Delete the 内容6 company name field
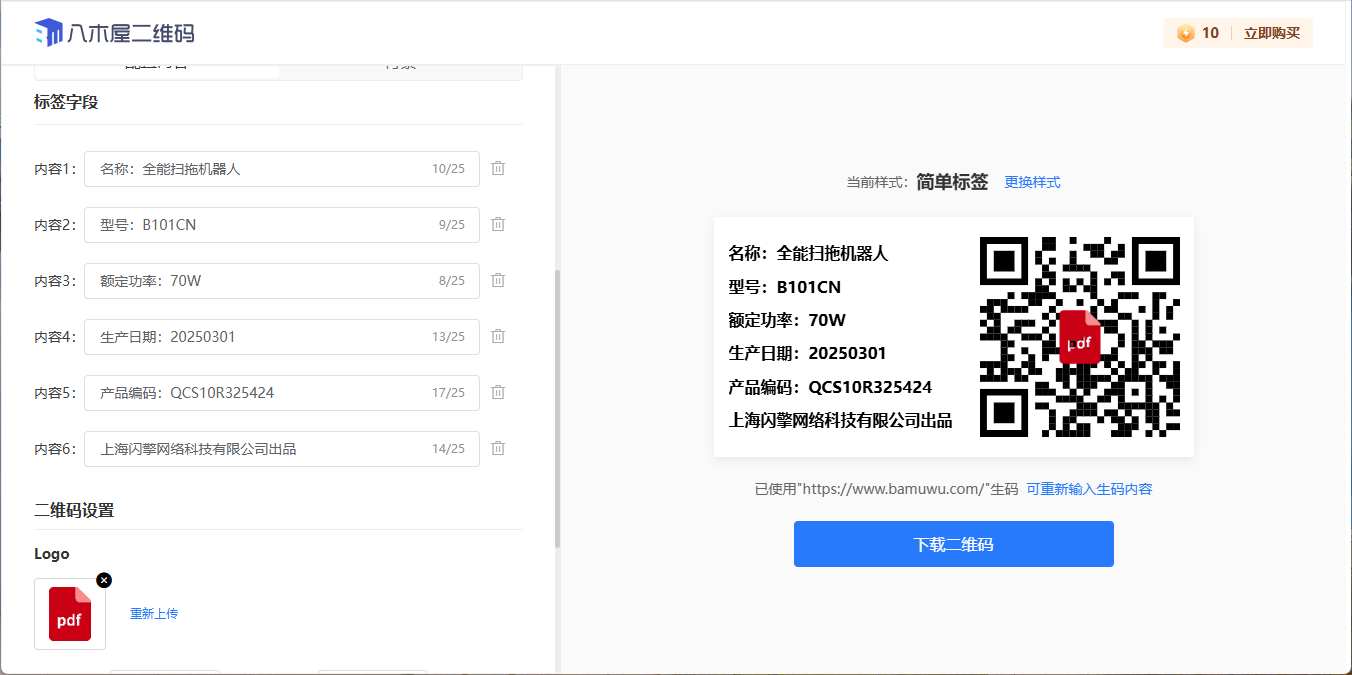This screenshot has height=675, width=1352. (x=498, y=449)
